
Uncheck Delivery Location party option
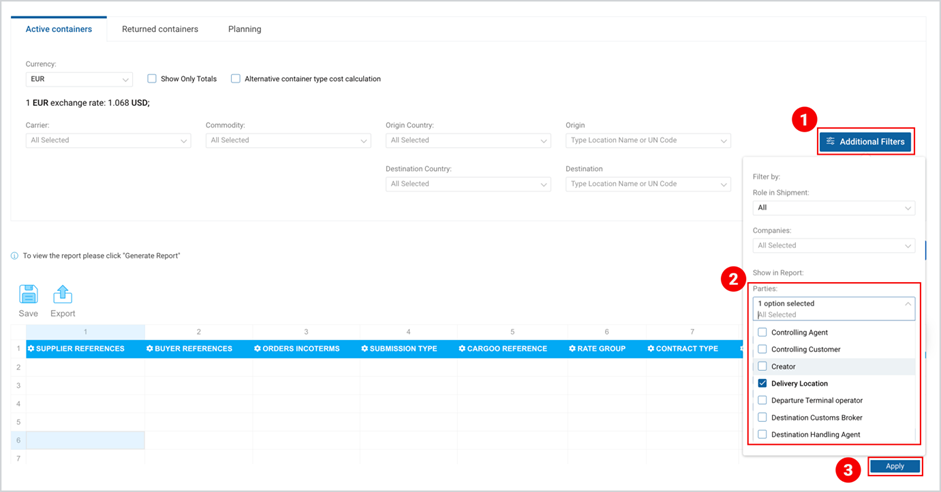[762, 383]
